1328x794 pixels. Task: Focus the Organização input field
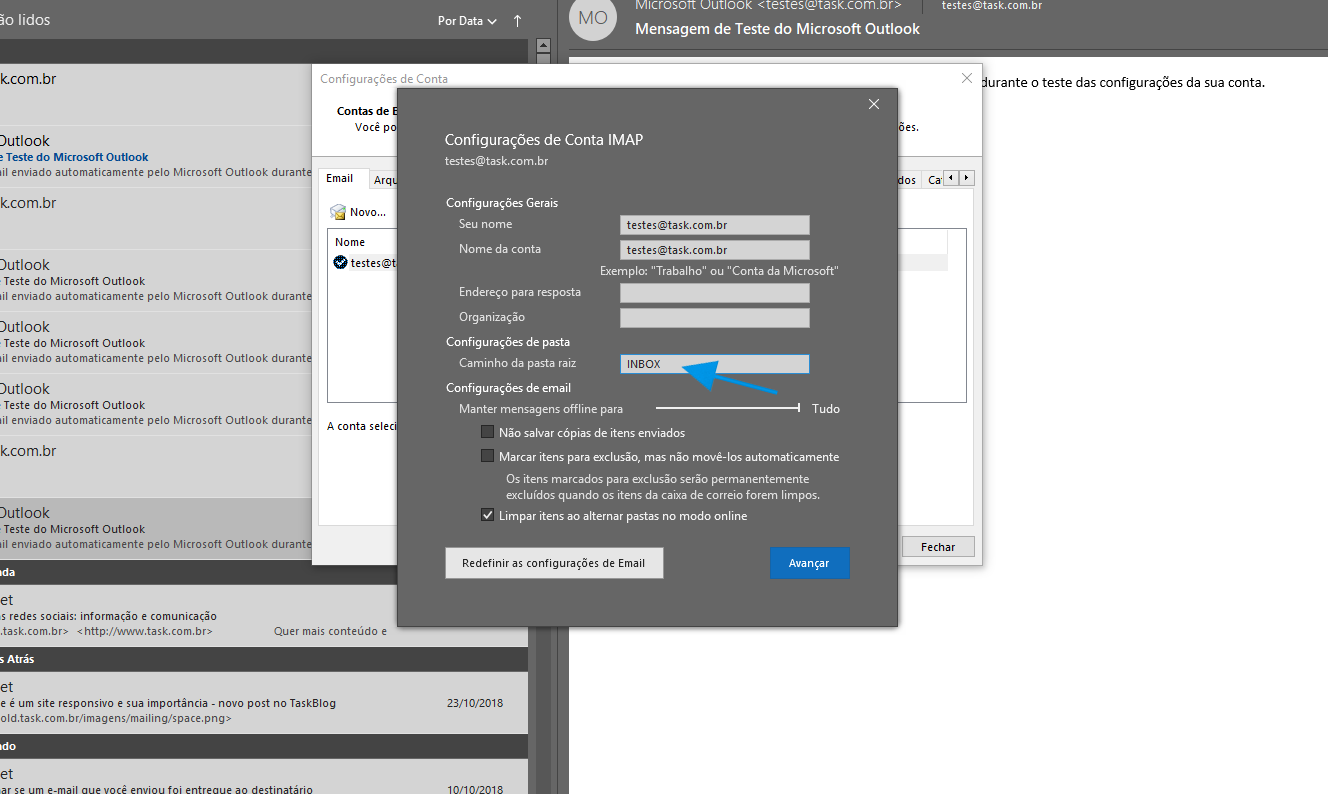(x=714, y=318)
